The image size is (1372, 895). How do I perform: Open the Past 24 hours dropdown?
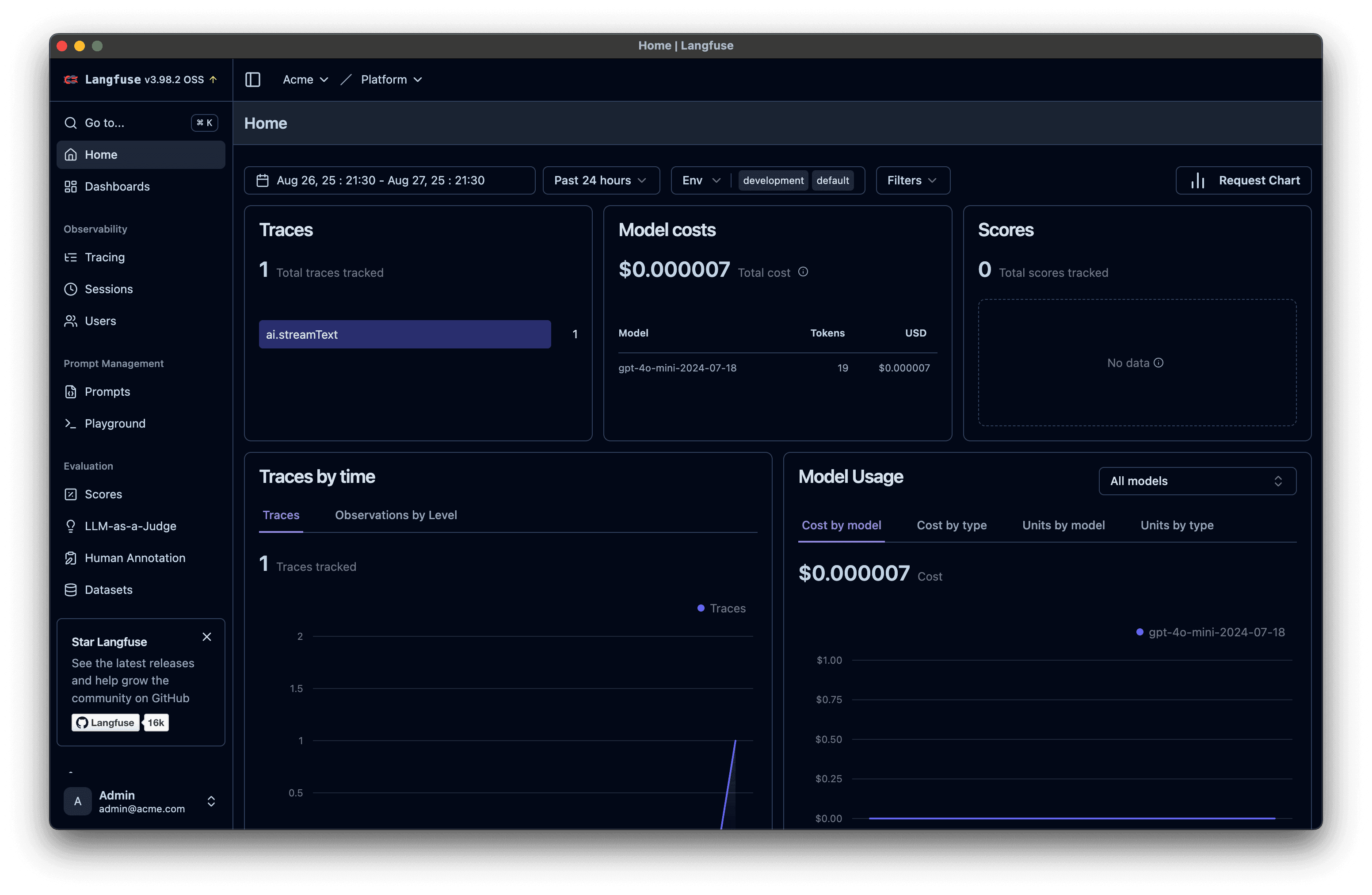(x=601, y=180)
